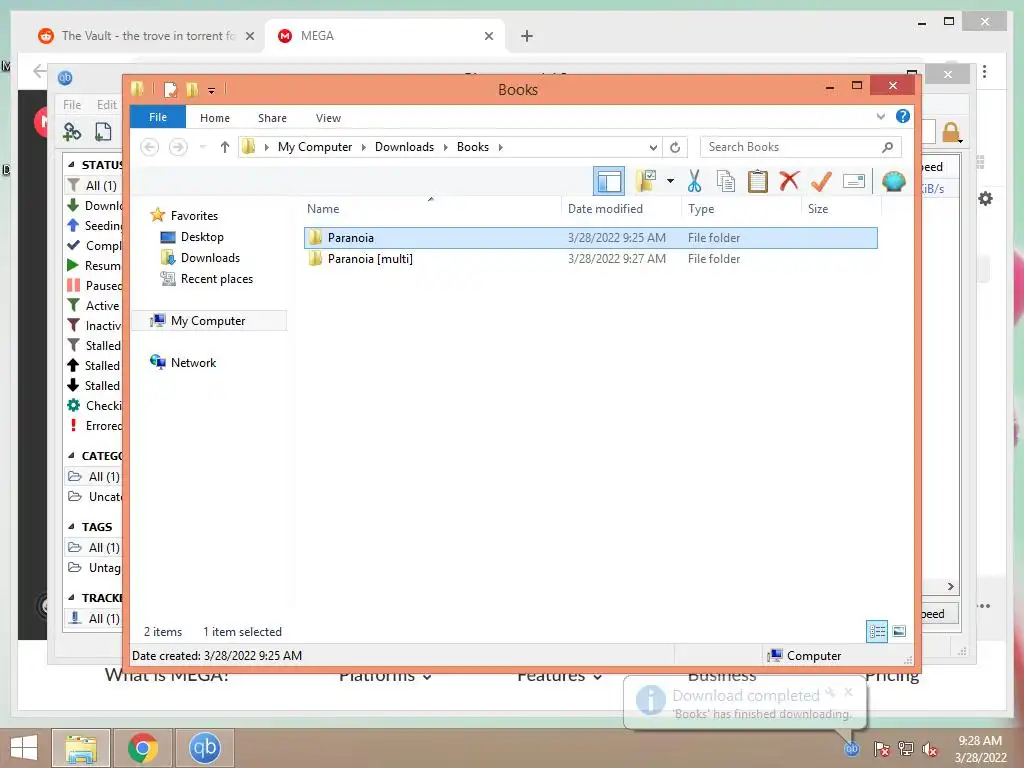Expand the ribbon with the chevron
Image resolution: width=1024 pixels, height=768 pixels.
pyautogui.click(x=880, y=117)
